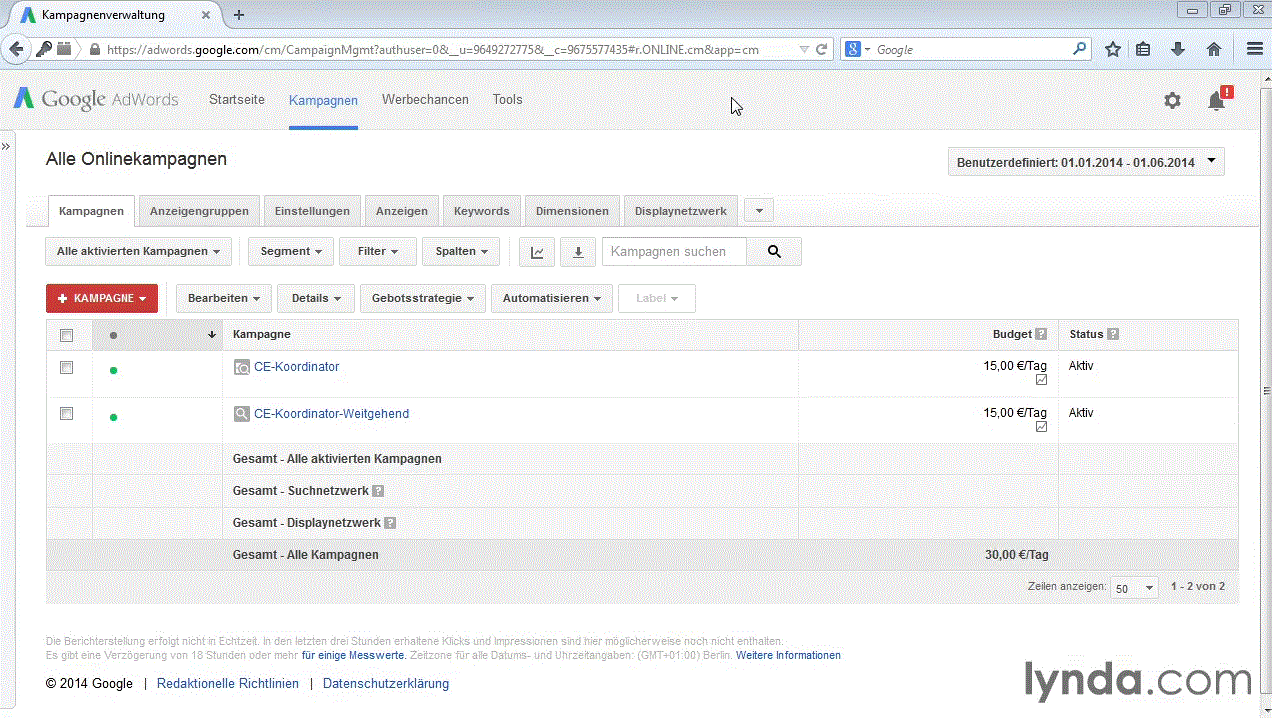Image resolution: width=1272 pixels, height=718 pixels.
Task: Open a new browser tab with plus
Action: coord(239,14)
